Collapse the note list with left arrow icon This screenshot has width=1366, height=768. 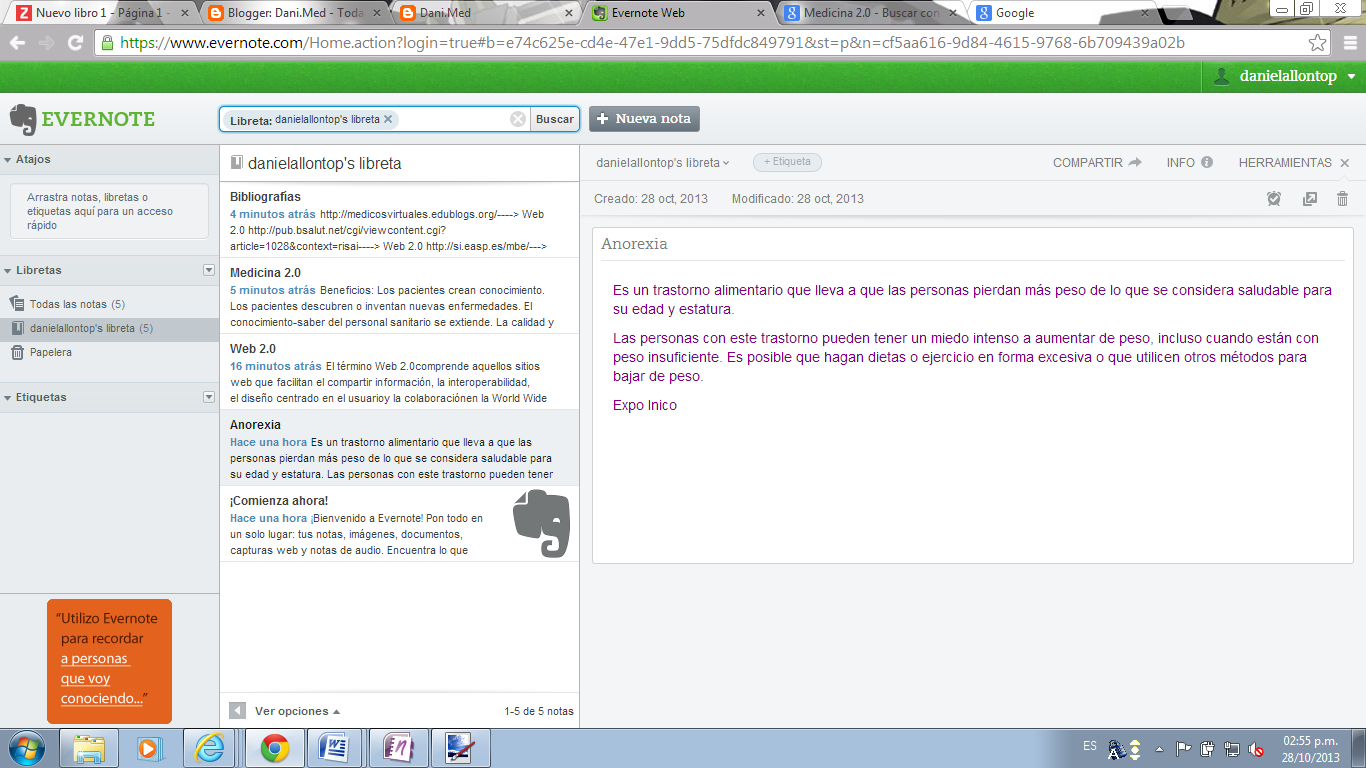click(237, 711)
